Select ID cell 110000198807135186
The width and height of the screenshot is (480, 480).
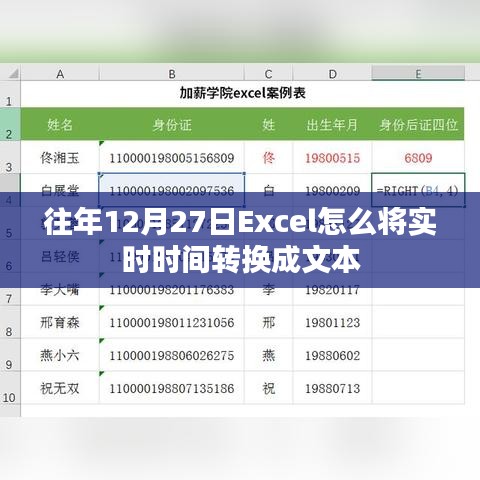(x=172, y=388)
